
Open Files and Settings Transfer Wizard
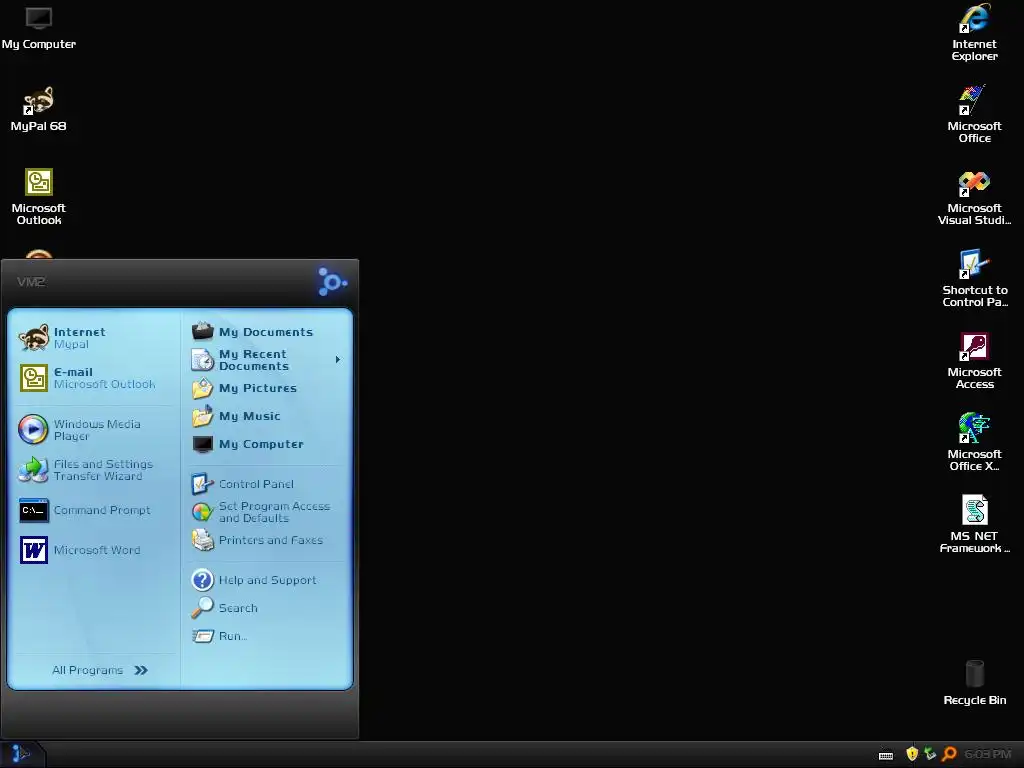[93, 470]
